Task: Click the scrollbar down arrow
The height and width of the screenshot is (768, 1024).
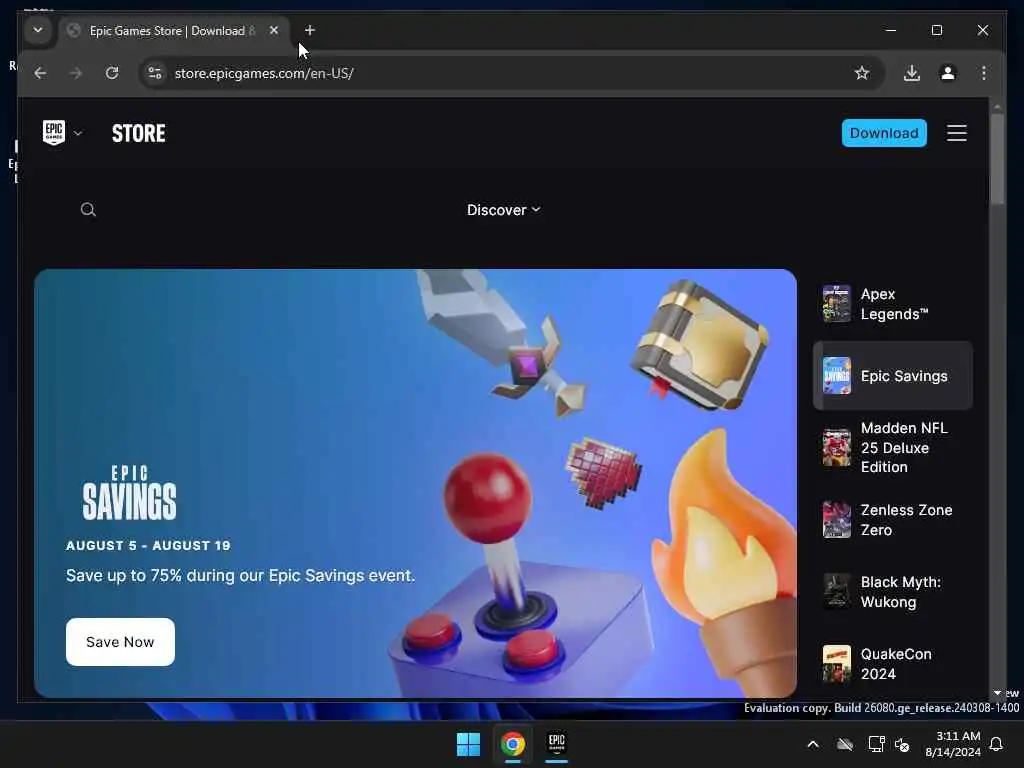Action: (997, 693)
